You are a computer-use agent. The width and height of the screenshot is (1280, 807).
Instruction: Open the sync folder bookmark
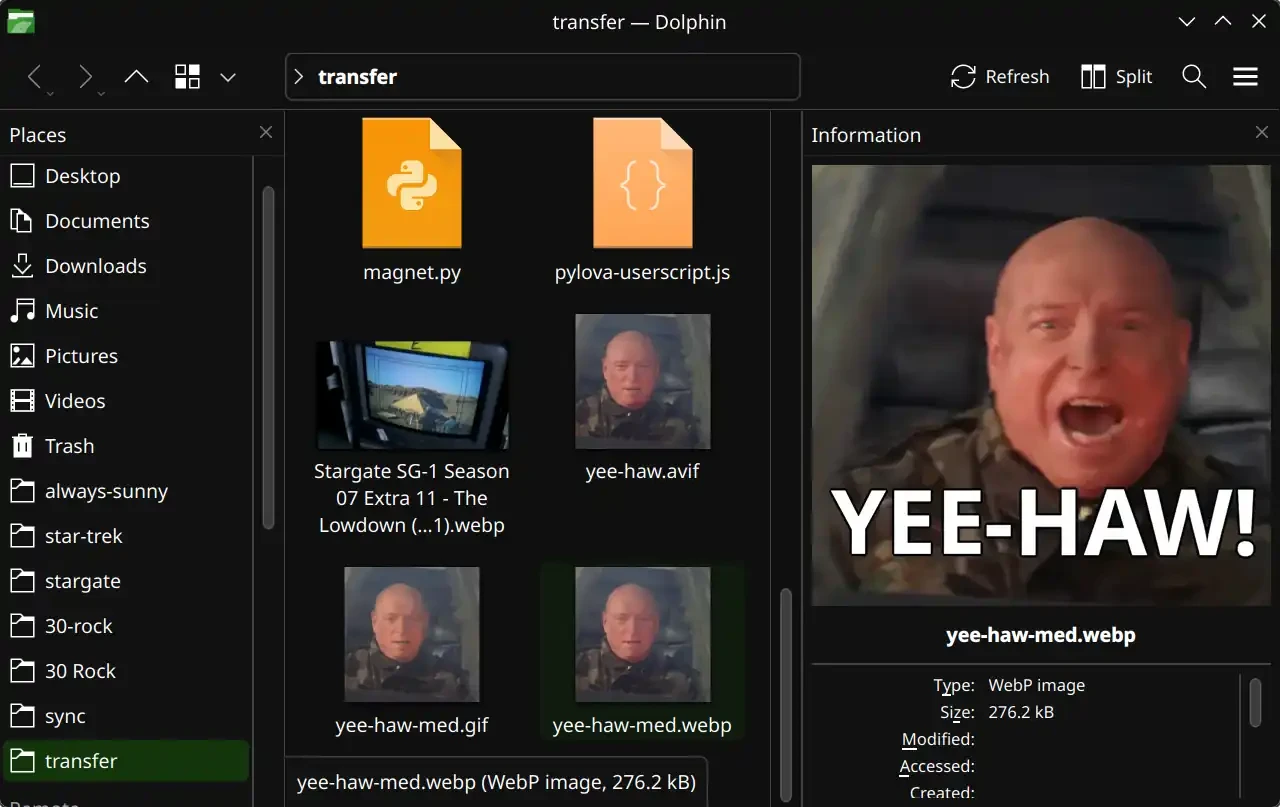[x=127, y=716]
